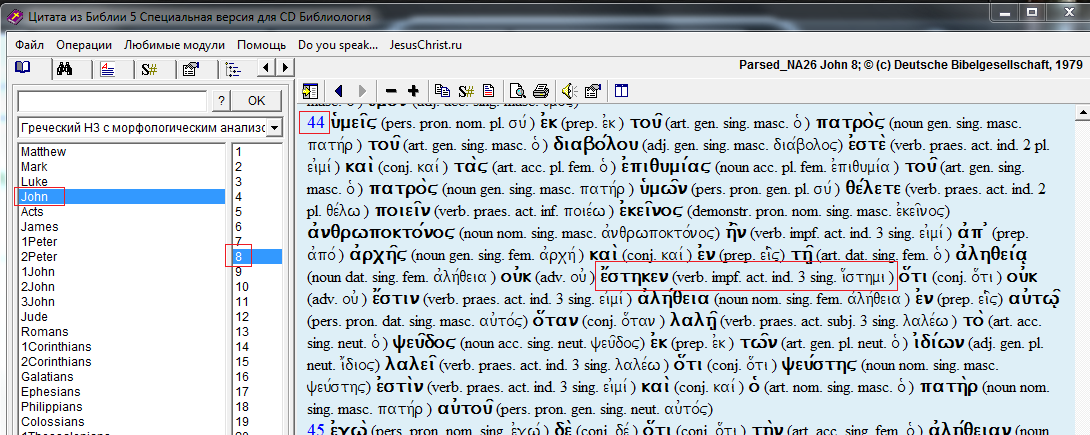Toggle the left navigation panel icon
1090x435 pixels.
pos(310,91)
